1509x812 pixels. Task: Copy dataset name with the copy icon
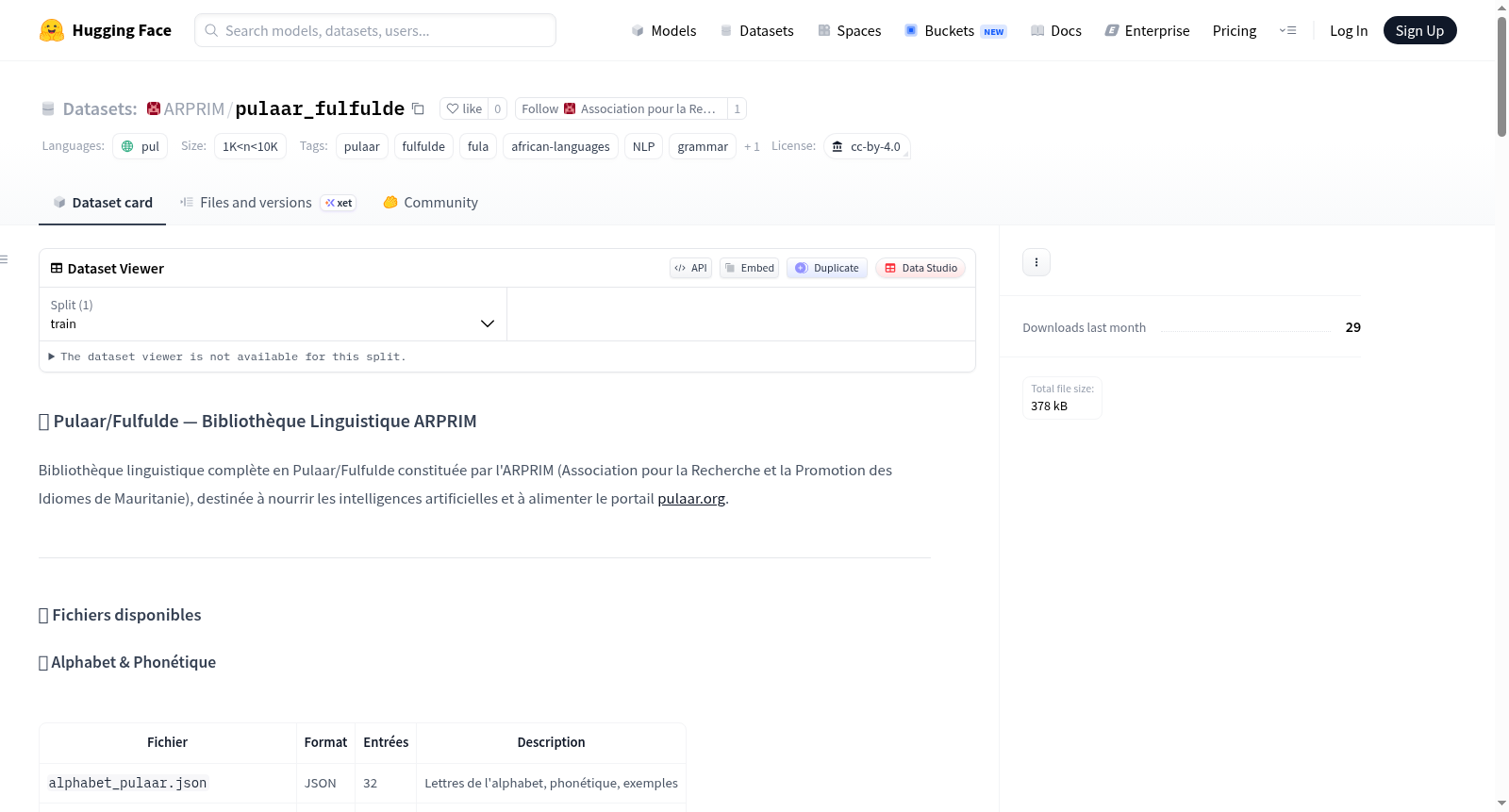[418, 108]
